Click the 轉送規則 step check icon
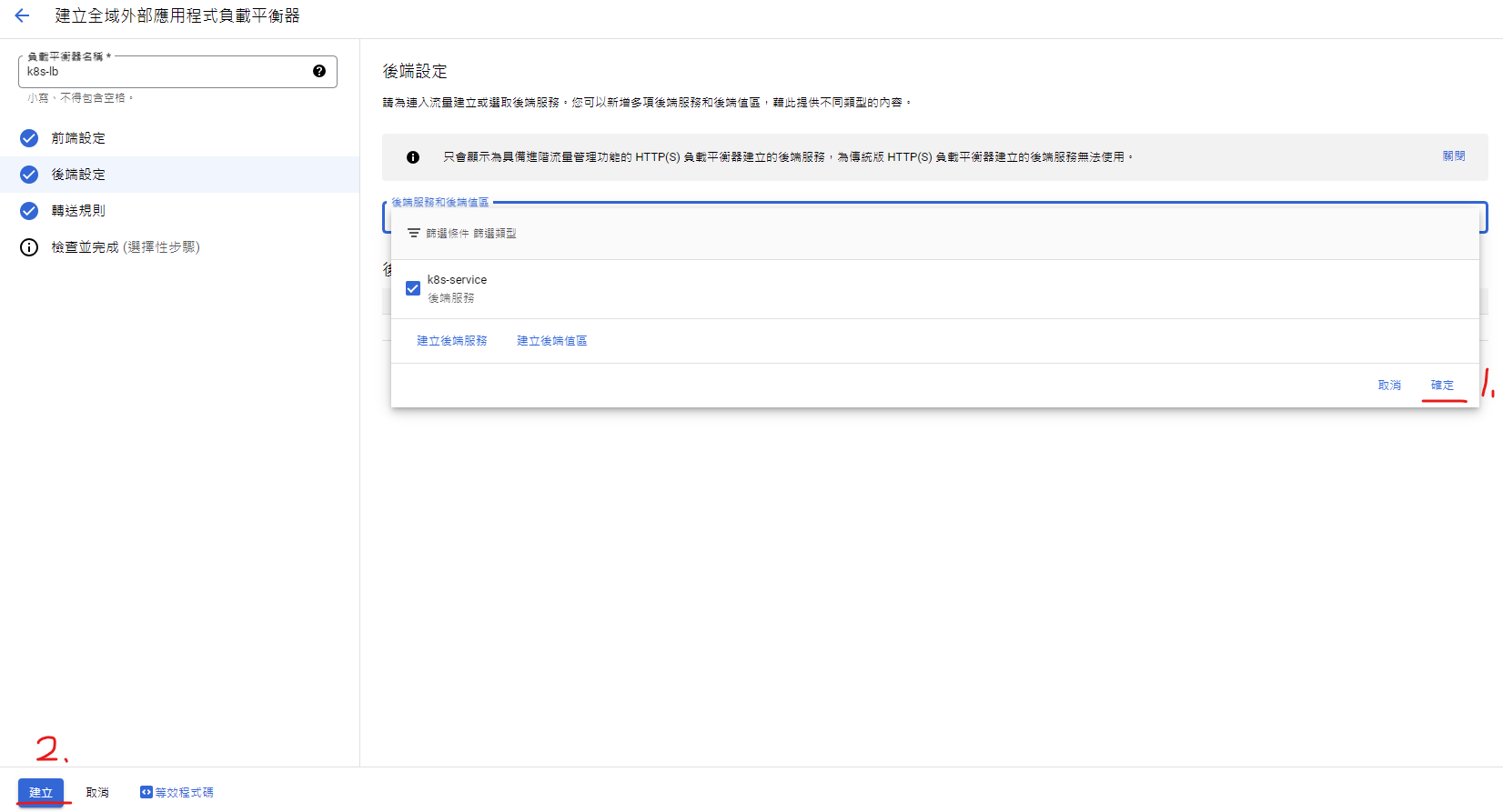This screenshot has width=1503, height=812. point(29,211)
